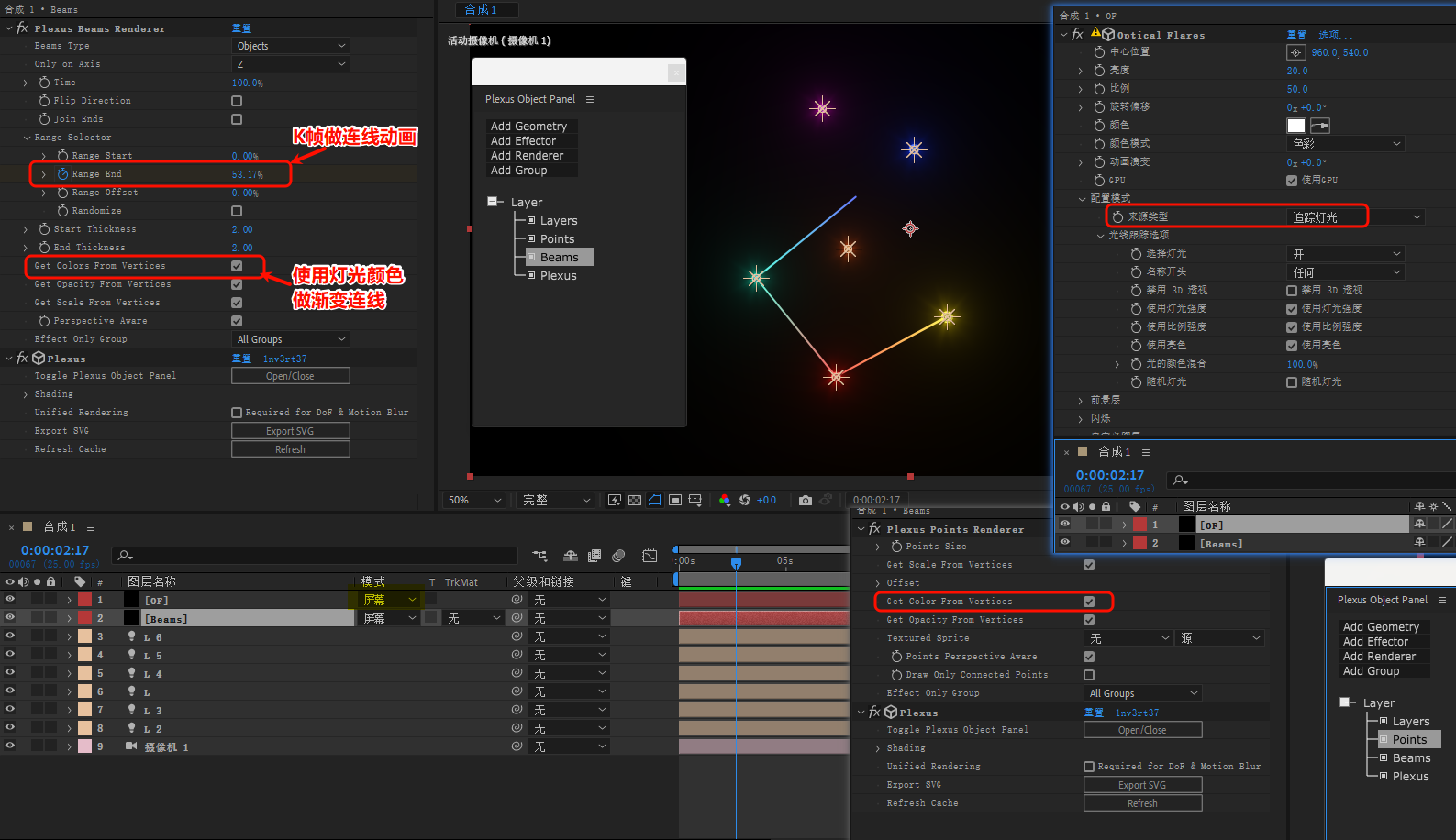Click the stopwatch next to 来源类型
1456x840 pixels.
point(1117,217)
